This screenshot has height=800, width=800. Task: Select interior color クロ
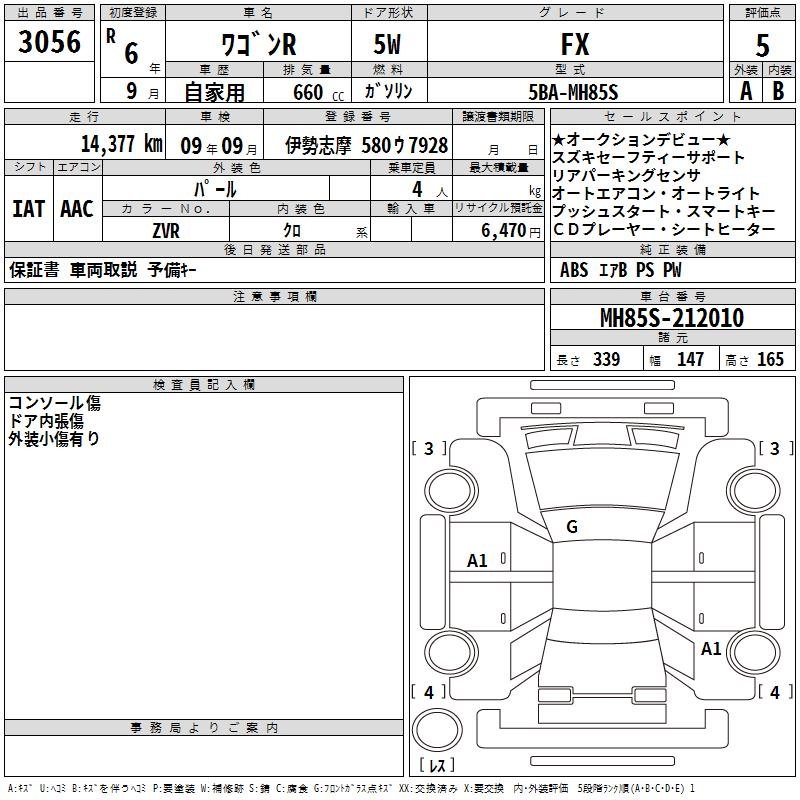tap(292, 231)
